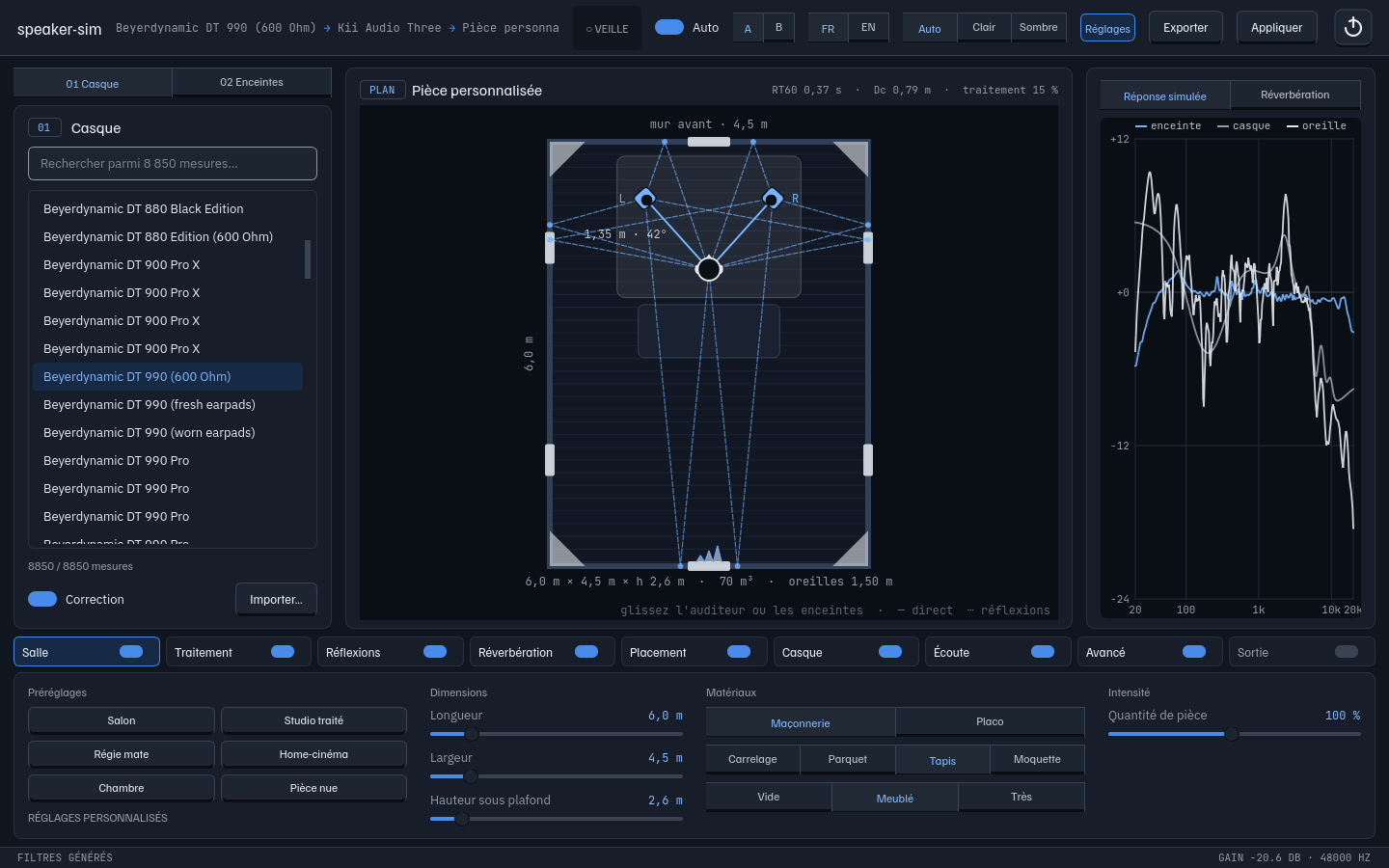This screenshot has width=1389, height=868.
Task: Select the right speaker icon in plan
Action: (x=772, y=199)
